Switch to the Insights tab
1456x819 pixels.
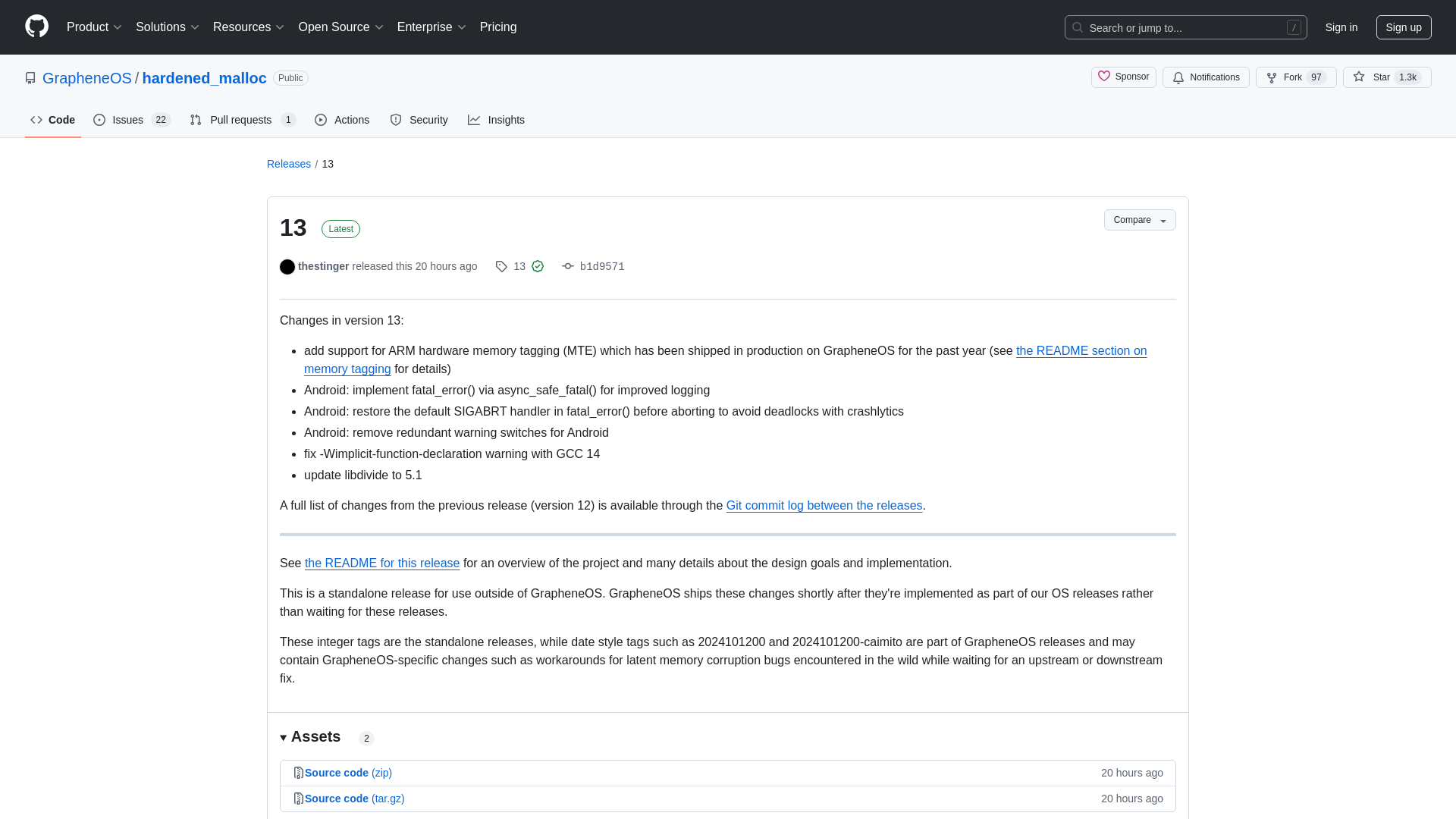click(496, 120)
